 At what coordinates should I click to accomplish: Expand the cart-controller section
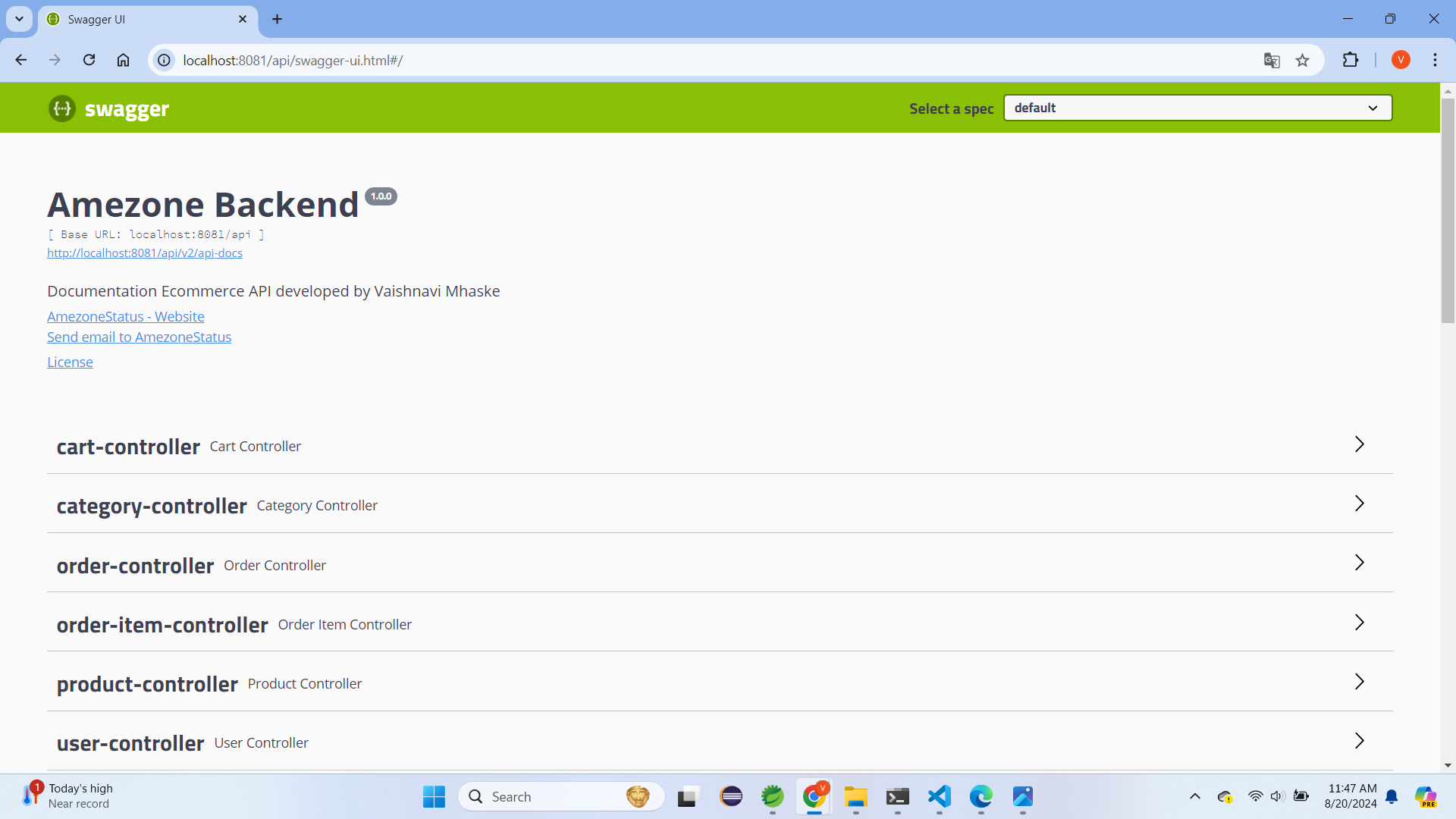pyautogui.click(x=128, y=447)
